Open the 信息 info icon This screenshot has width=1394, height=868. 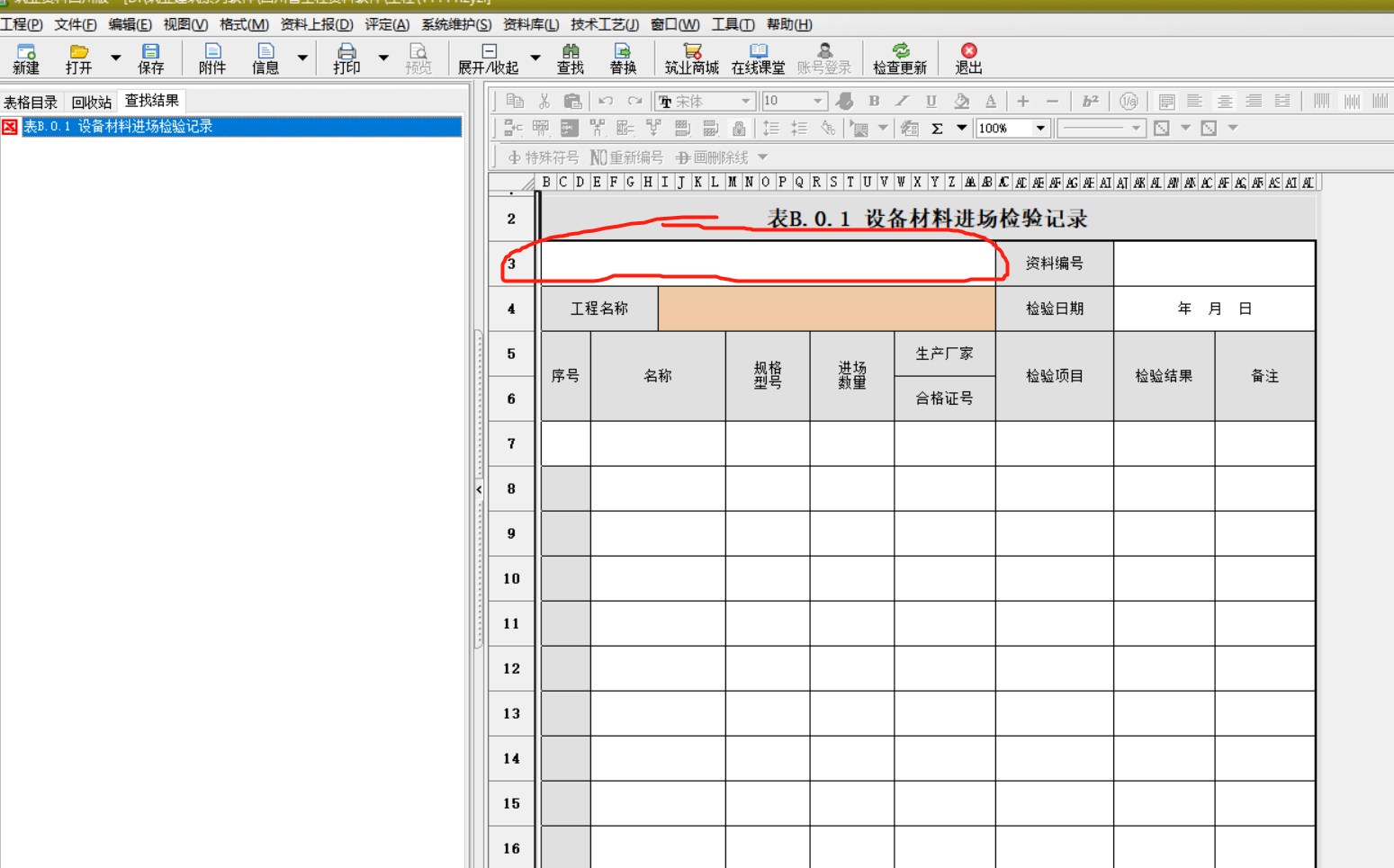265,58
